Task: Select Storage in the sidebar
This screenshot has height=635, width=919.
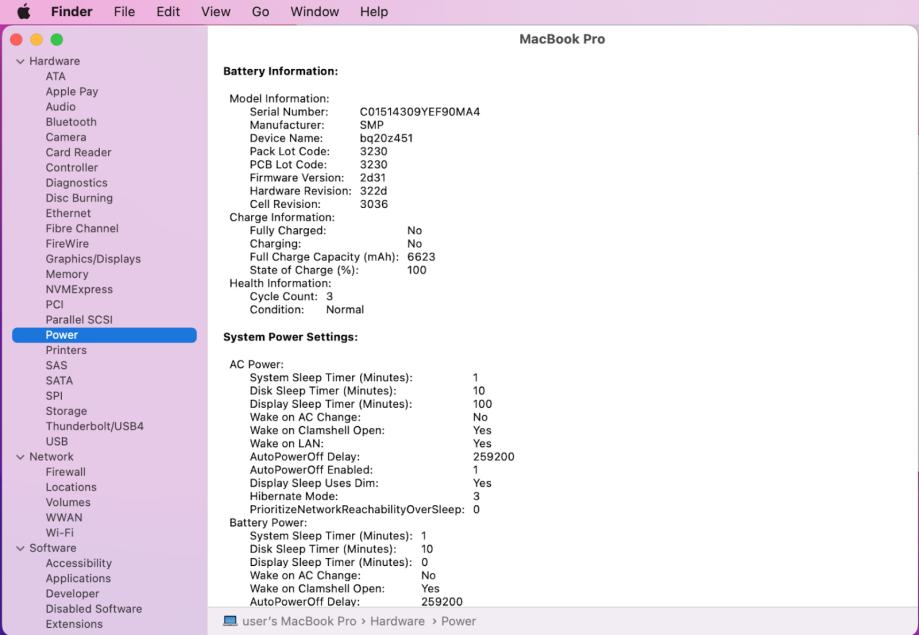Action: pyautogui.click(x=66, y=411)
